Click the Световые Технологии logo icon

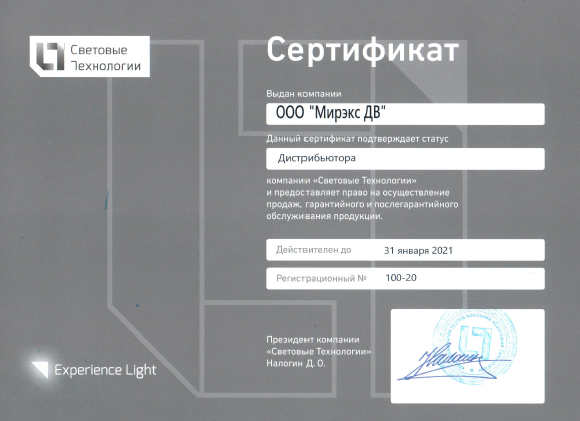50,56
